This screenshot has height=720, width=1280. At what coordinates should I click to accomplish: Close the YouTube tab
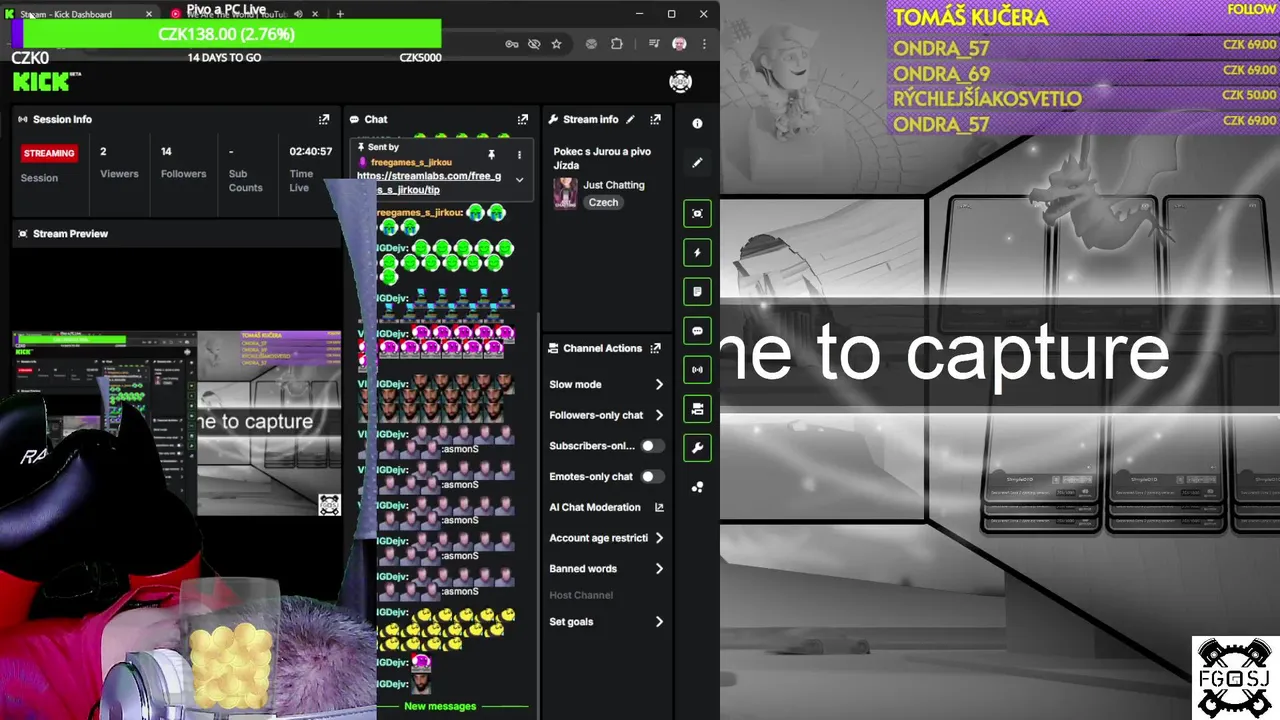click(315, 14)
